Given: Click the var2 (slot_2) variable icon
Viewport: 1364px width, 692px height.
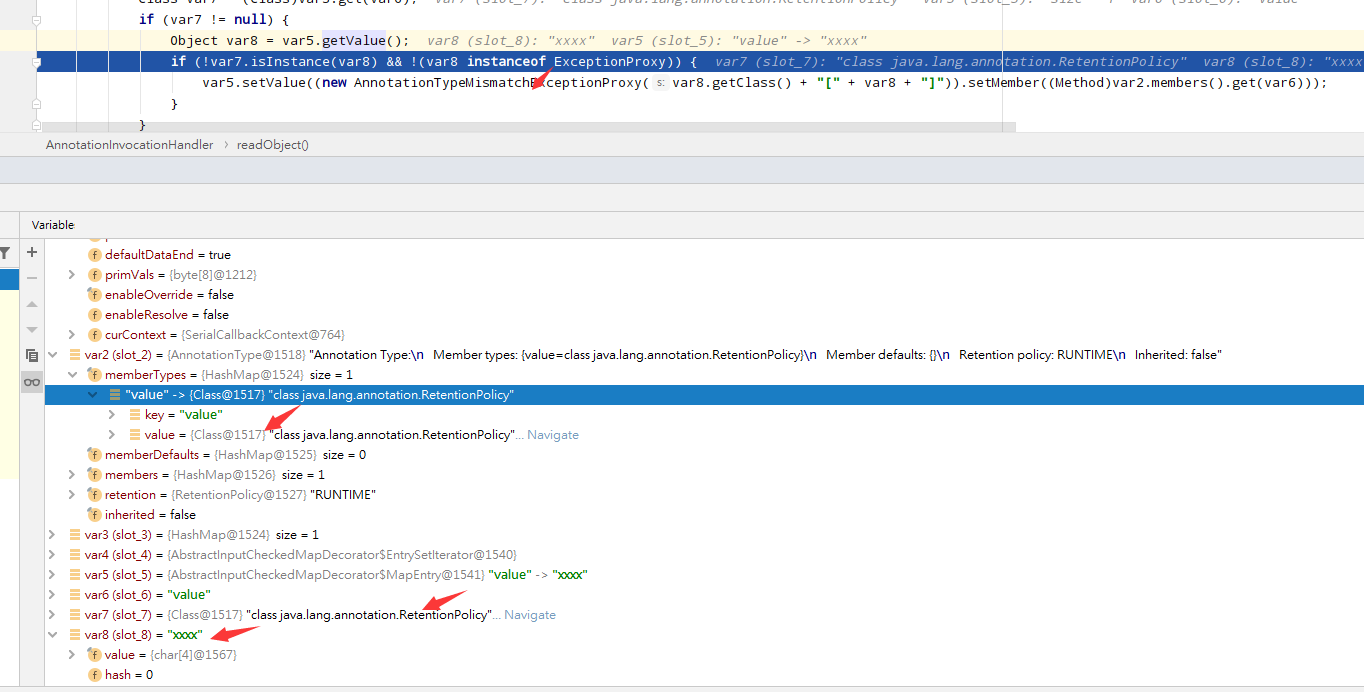Looking at the screenshot, I should (x=75, y=355).
